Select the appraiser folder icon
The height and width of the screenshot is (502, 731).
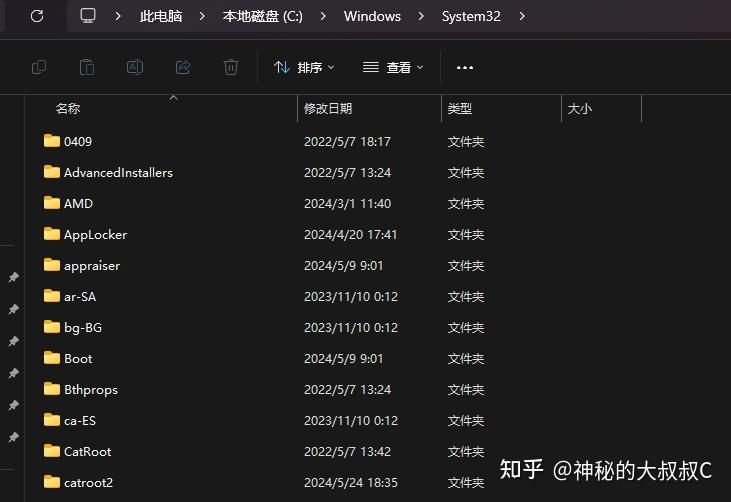pos(52,264)
